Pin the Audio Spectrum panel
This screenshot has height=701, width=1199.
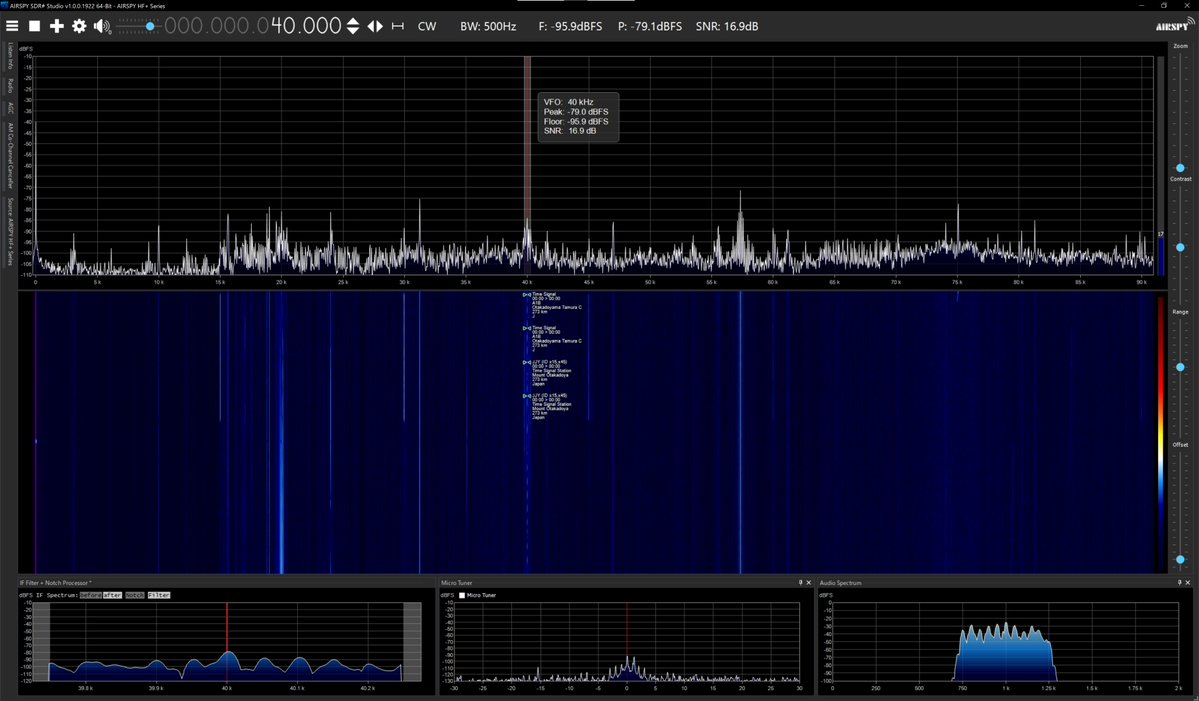pyautogui.click(x=1179, y=583)
